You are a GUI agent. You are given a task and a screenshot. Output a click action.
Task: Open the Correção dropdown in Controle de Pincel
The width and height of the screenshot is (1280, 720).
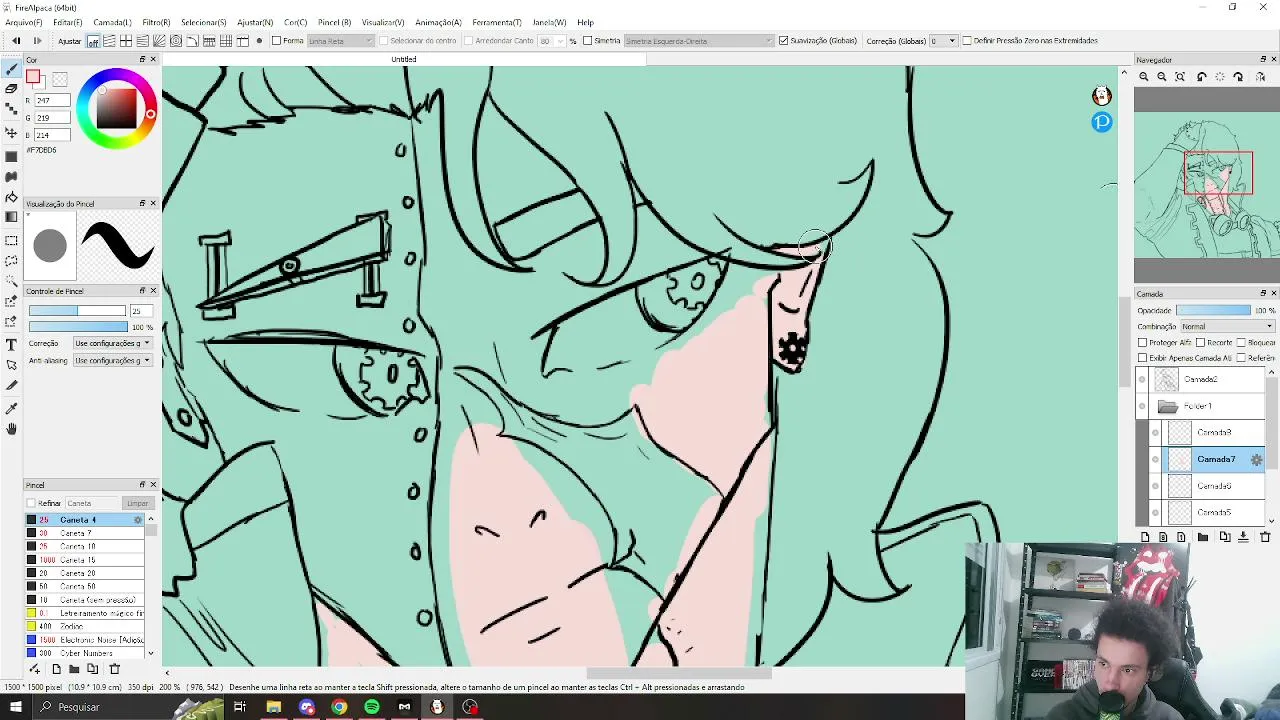click(x=112, y=343)
